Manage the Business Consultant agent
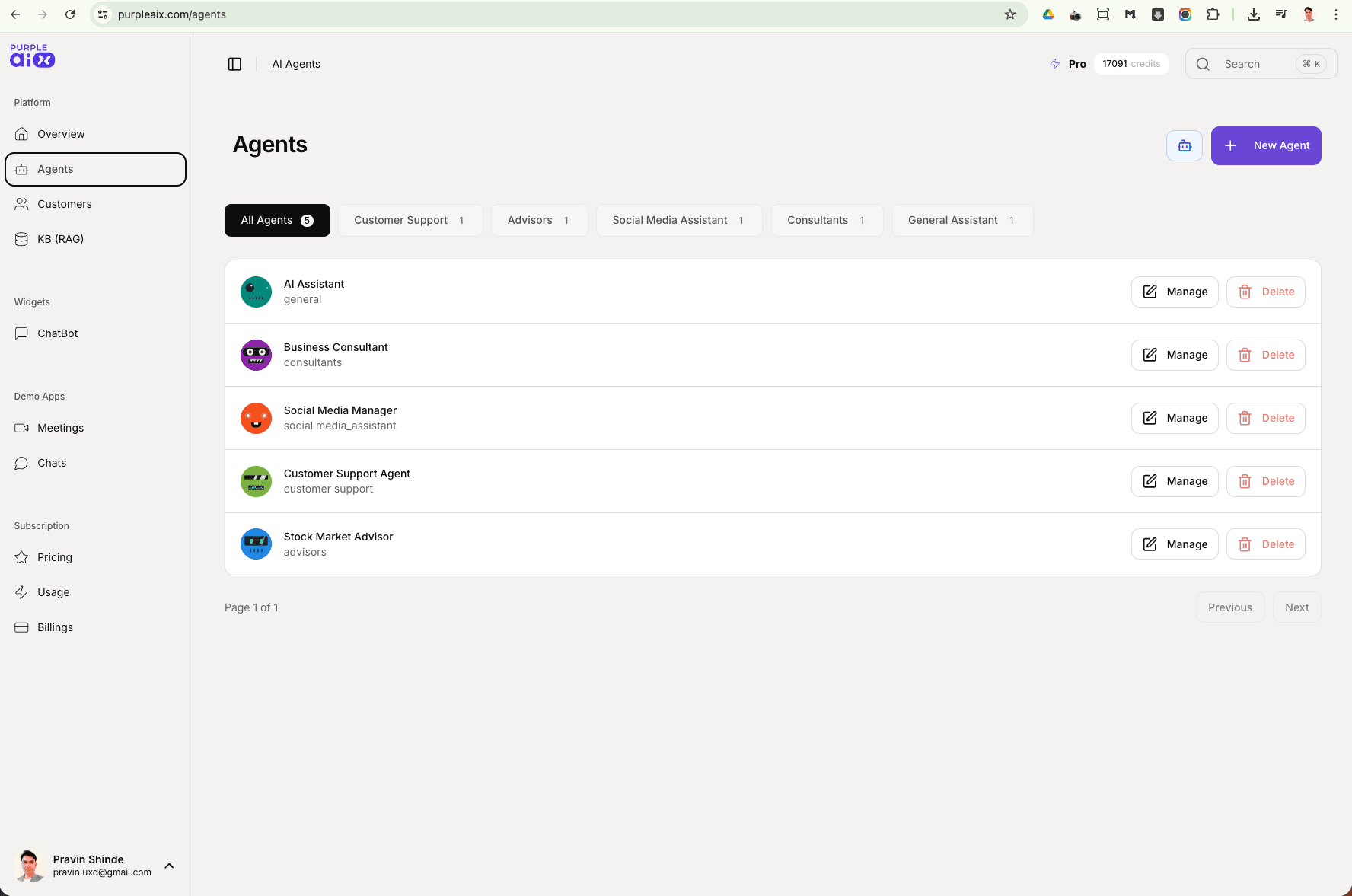The width and height of the screenshot is (1352, 896). pyautogui.click(x=1175, y=355)
